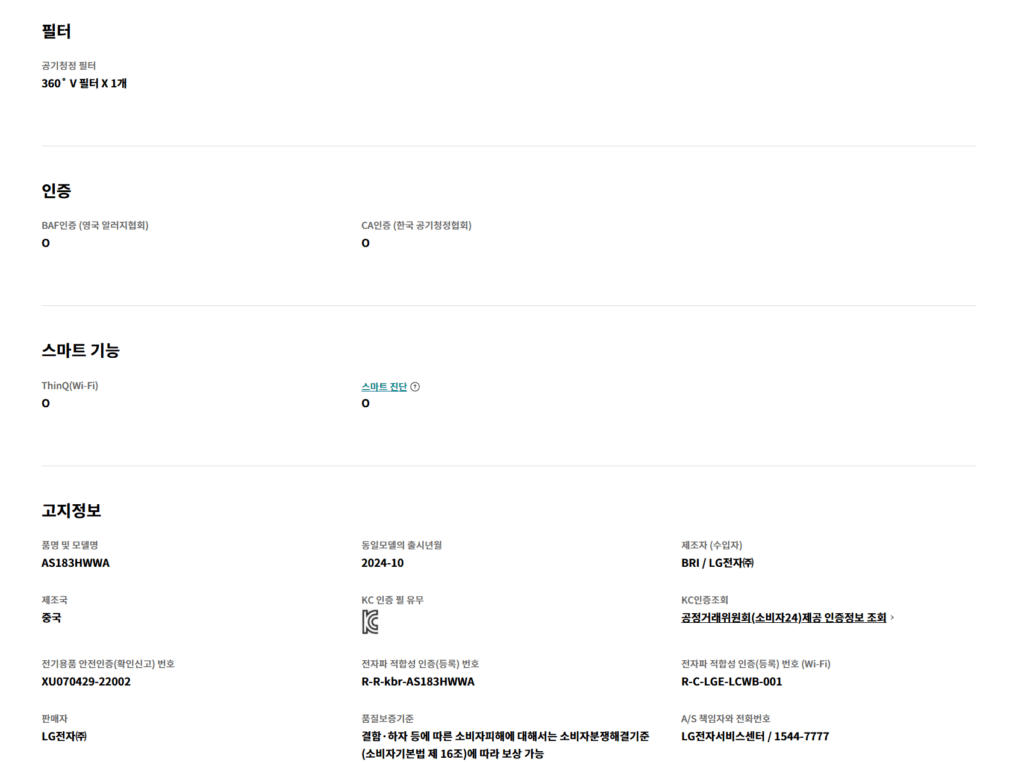
Task: Select registration number R-R-kbr-AS183HWWA
Action: pos(417,682)
